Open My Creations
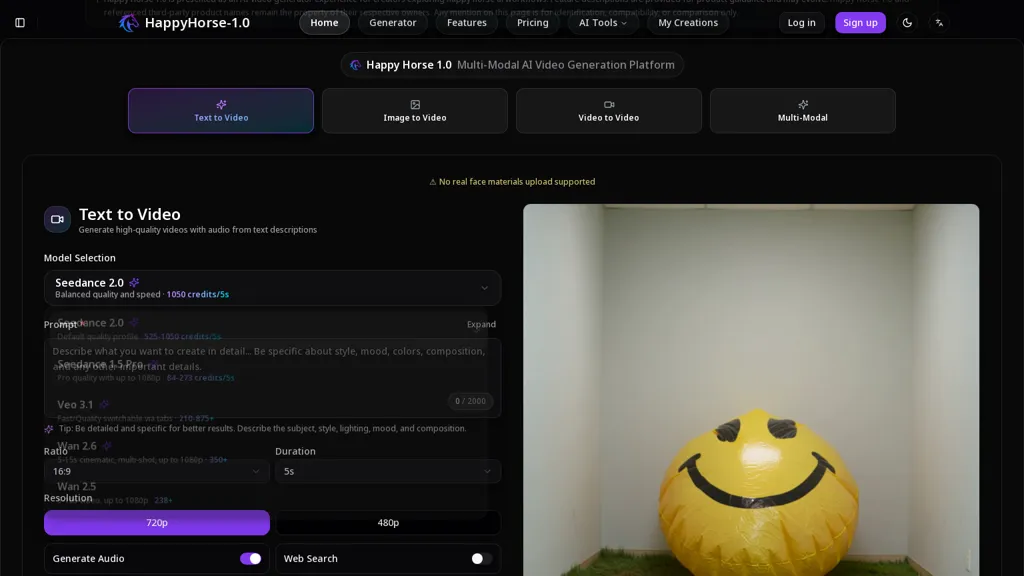The image size is (1024, 576). click(688, 23)
